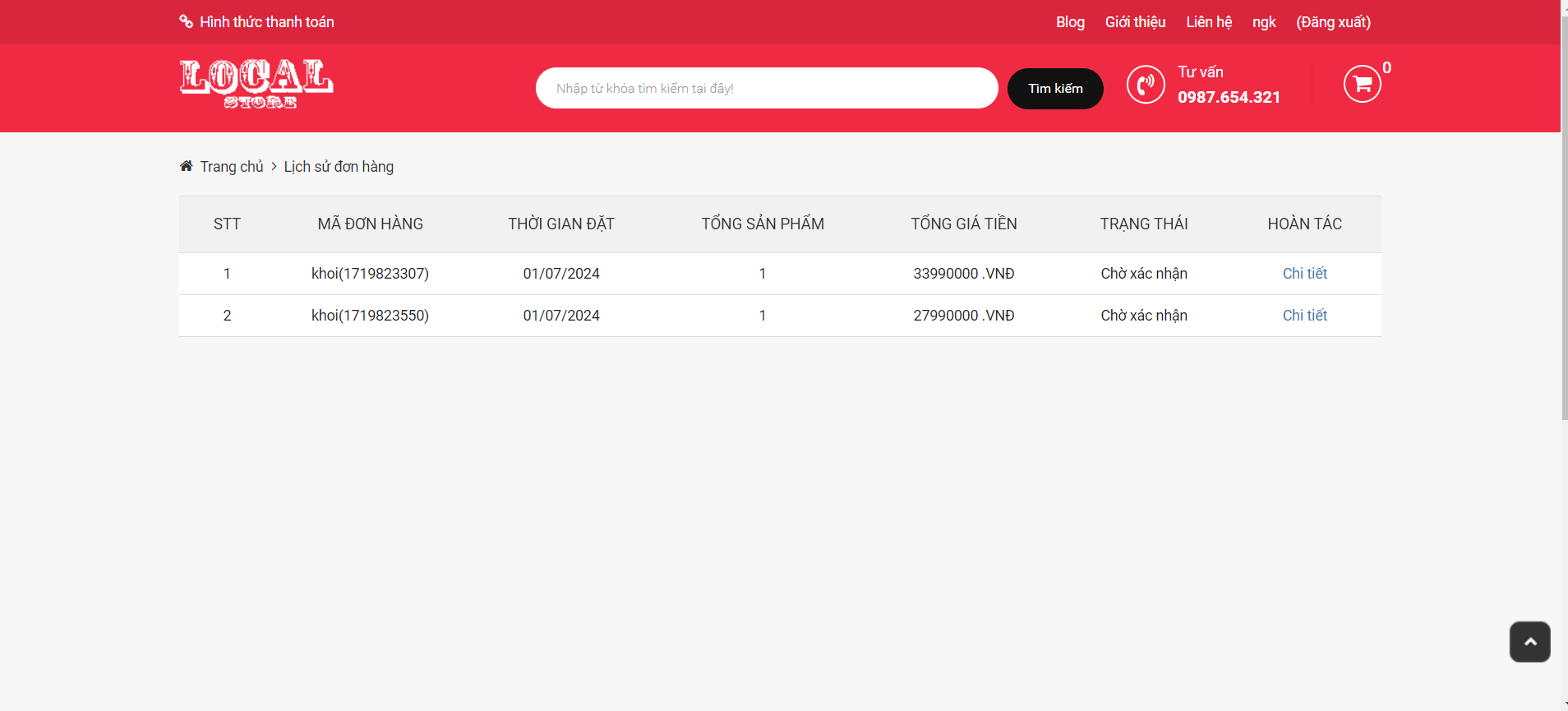Screen dimensions: 1568x711
Task: Open Hình thức thanh toán link
Action: point(267,22)
